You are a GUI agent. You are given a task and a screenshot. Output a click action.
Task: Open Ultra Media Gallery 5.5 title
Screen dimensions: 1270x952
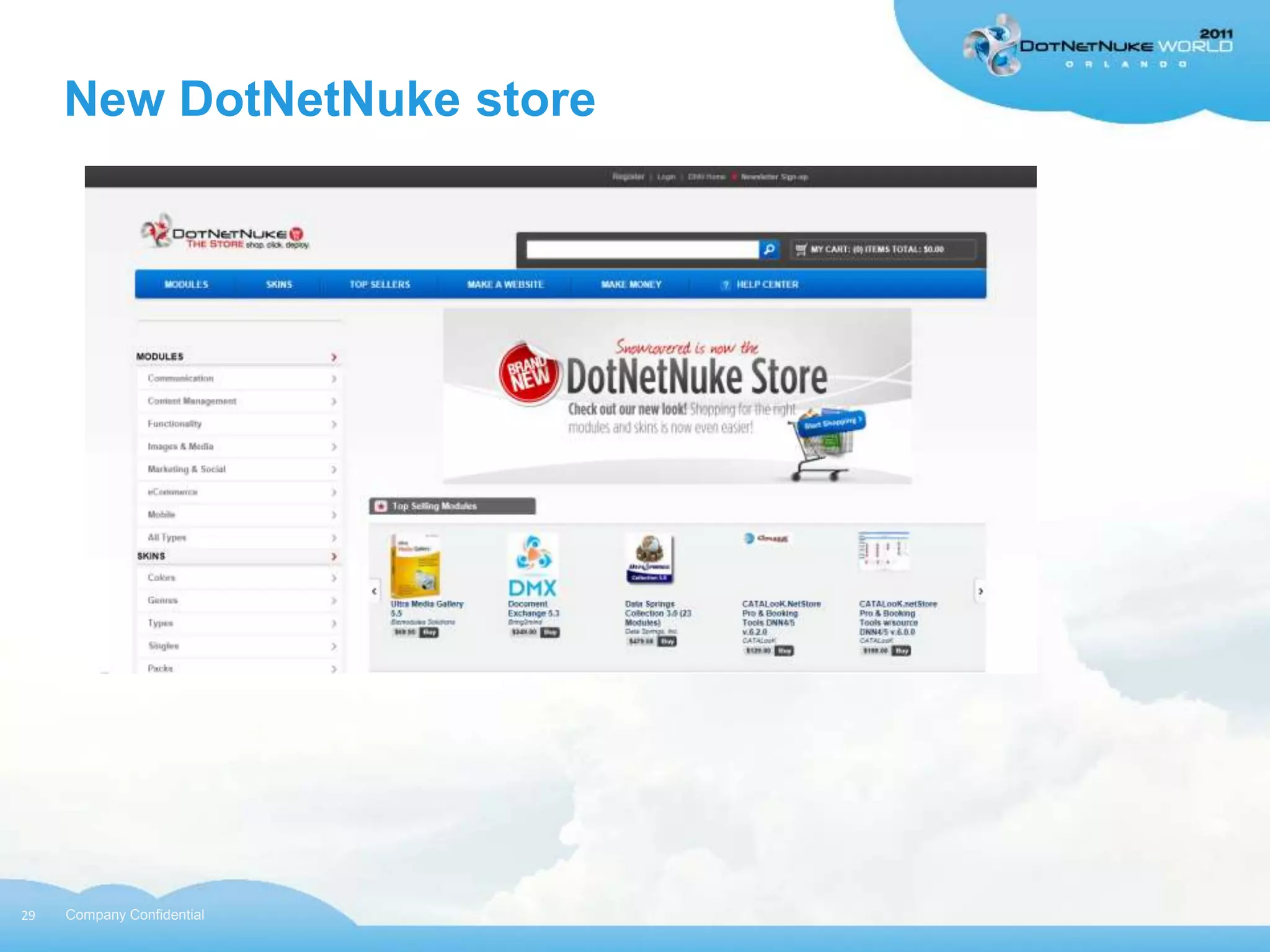coord(427,608)
